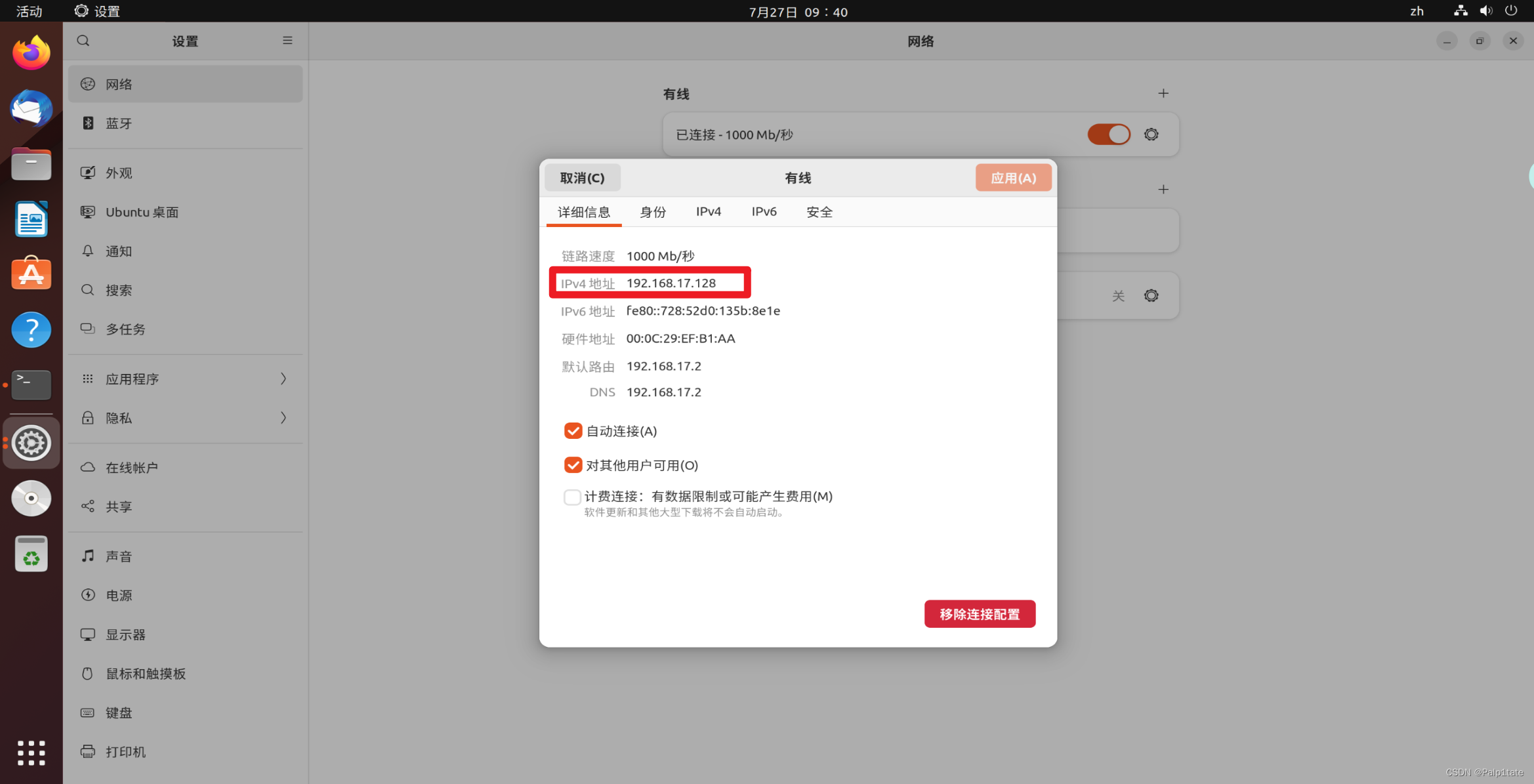Select 蓝牙 Bluetooth in sidebar
This screenshot has width=1534, height=784.
point(185,123)
